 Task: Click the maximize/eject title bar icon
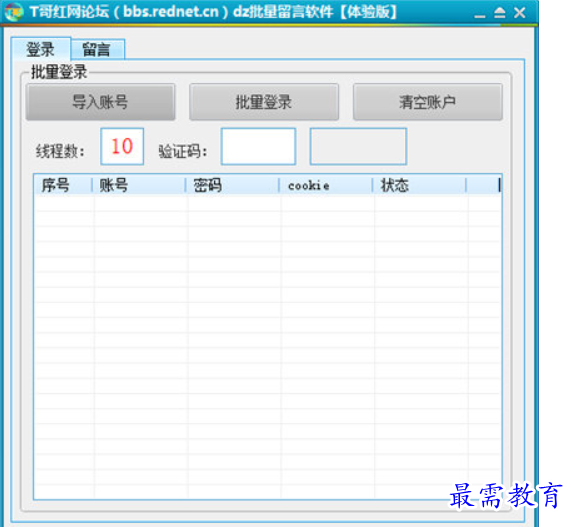(x=500, y=13)
